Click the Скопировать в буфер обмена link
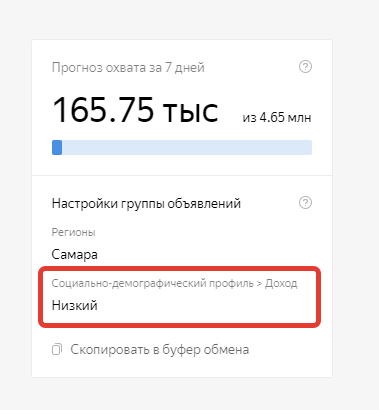 point(160,350)
